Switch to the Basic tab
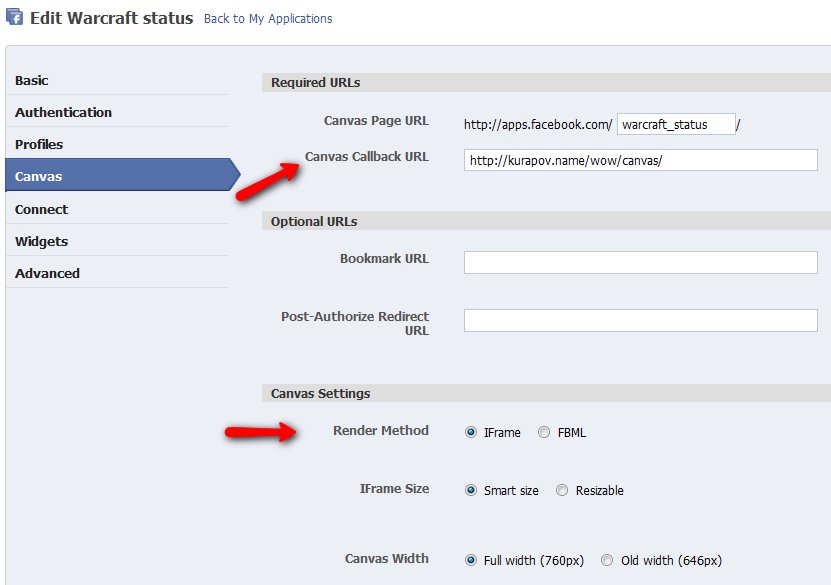Viewport: 831px width, 585px height. (32, 80)
